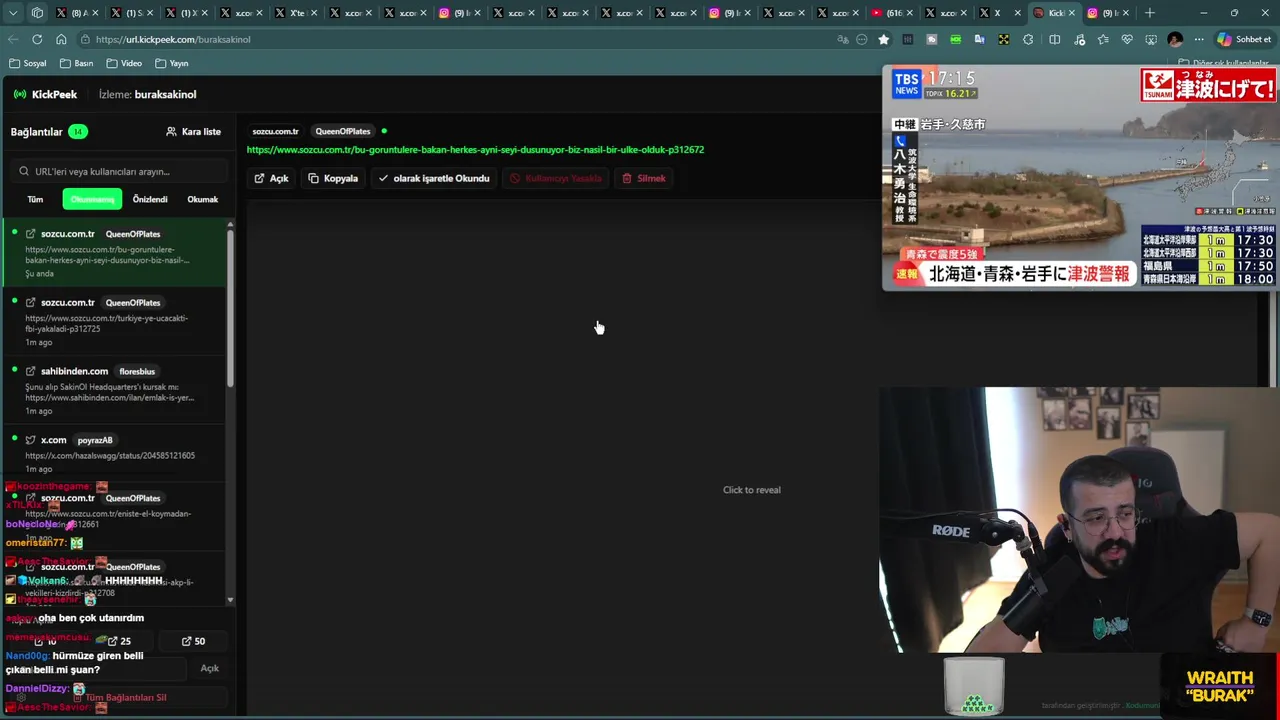The height and width of the screenshot is (720, 1280).
Task: Click the sozcu.com.tr tag above the URL
Action: 275,131
